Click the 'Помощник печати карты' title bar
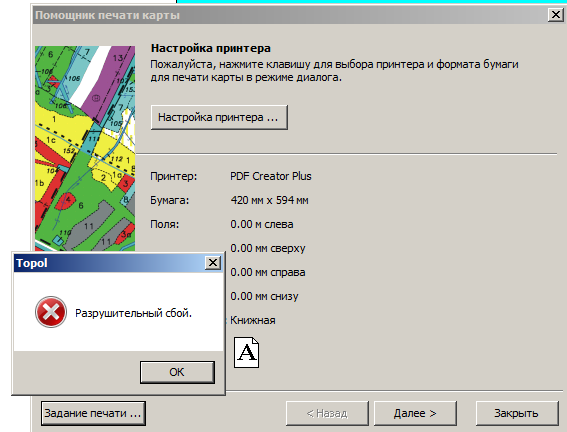Viewport: 567px width, 432px height. tap(289, 15)
